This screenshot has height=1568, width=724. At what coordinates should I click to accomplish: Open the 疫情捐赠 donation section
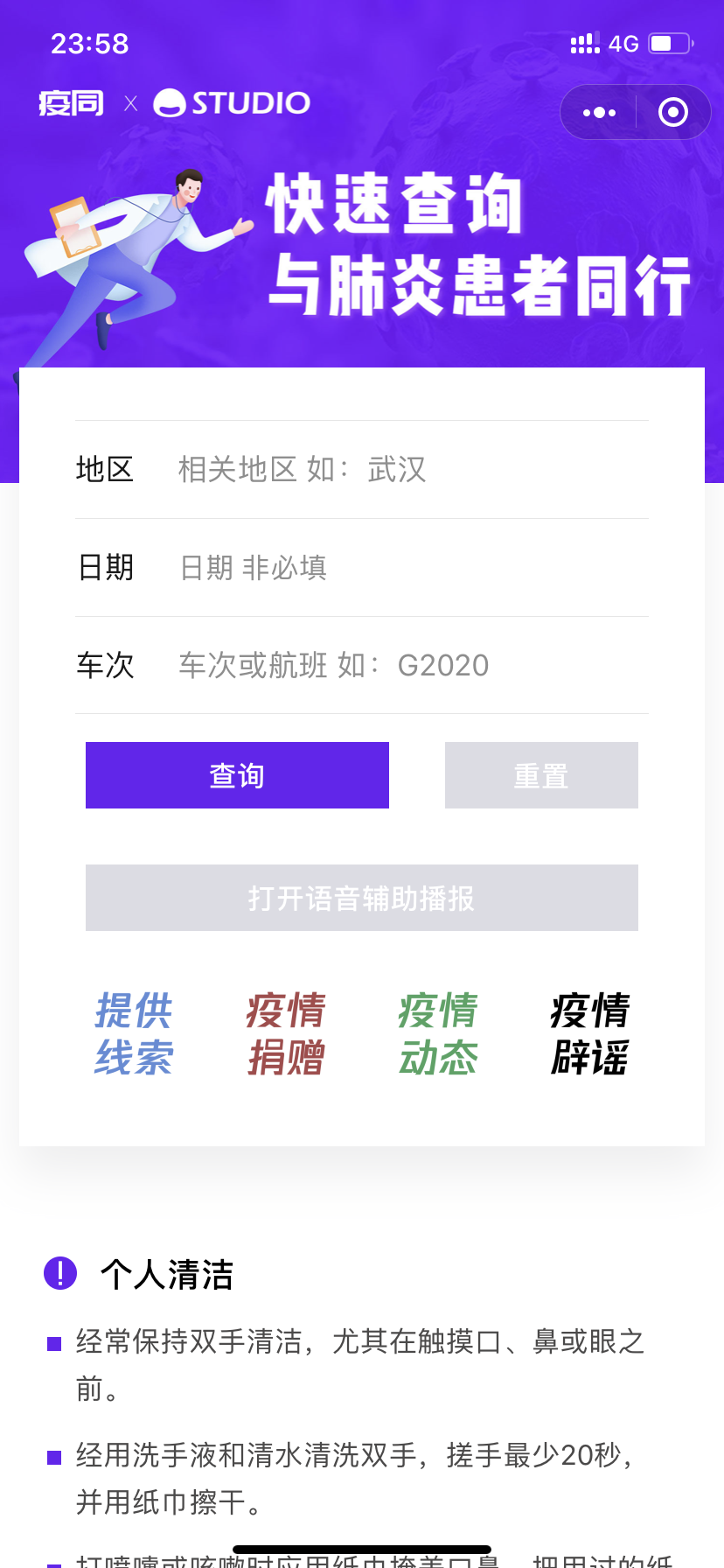click(286, 1033)
